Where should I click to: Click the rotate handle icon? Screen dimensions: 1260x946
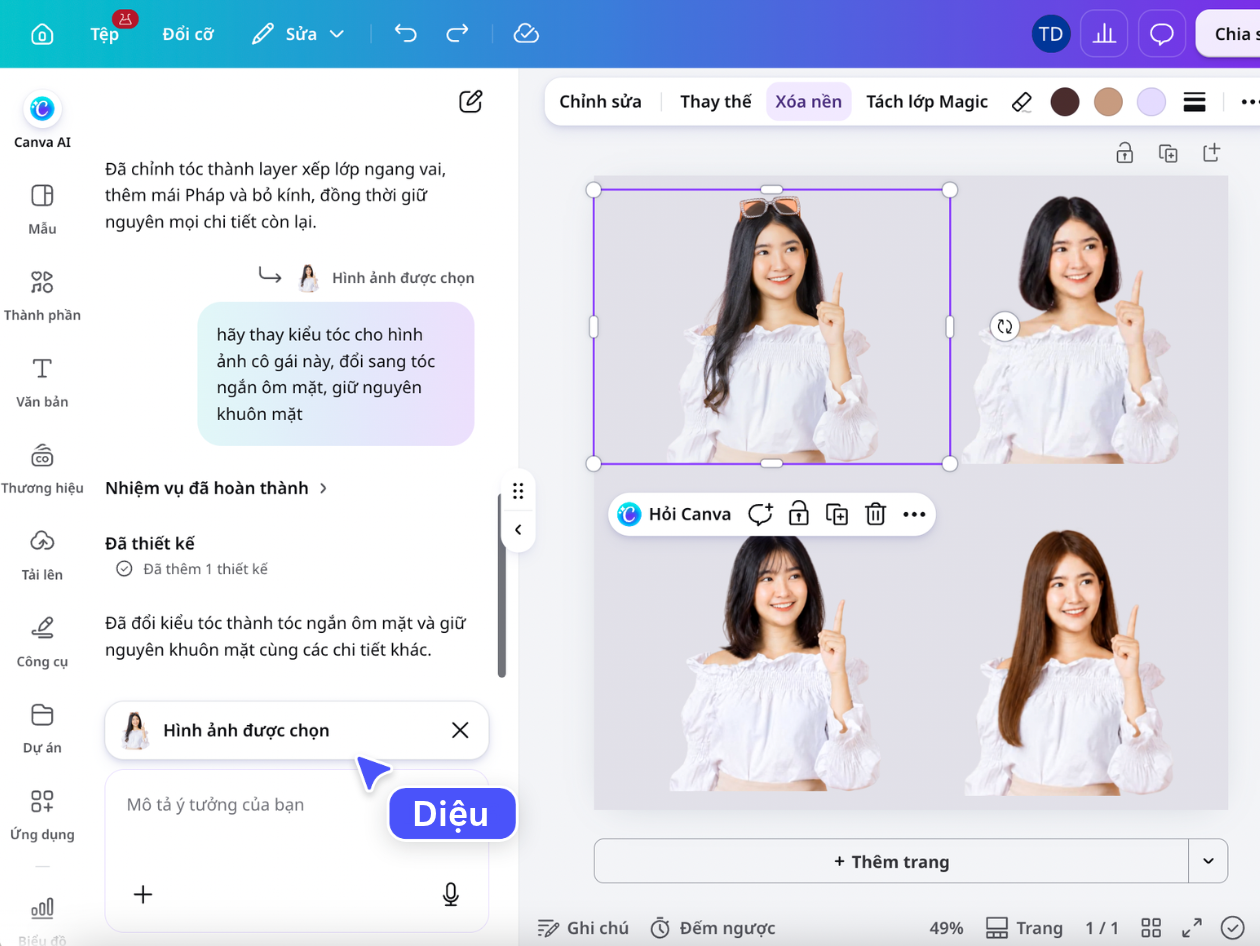pos(1005,326)
